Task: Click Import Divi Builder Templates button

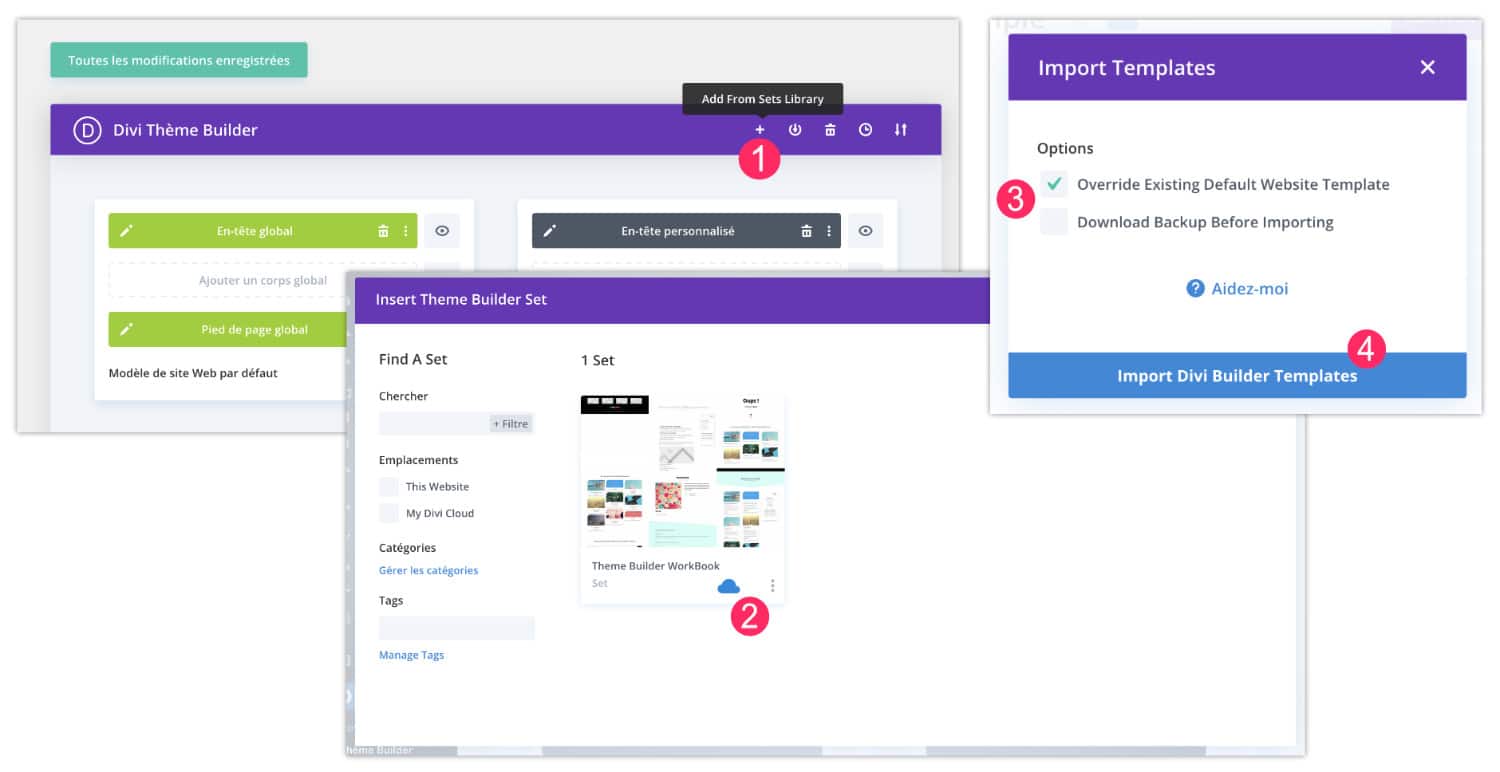Action: point(1237,375)
